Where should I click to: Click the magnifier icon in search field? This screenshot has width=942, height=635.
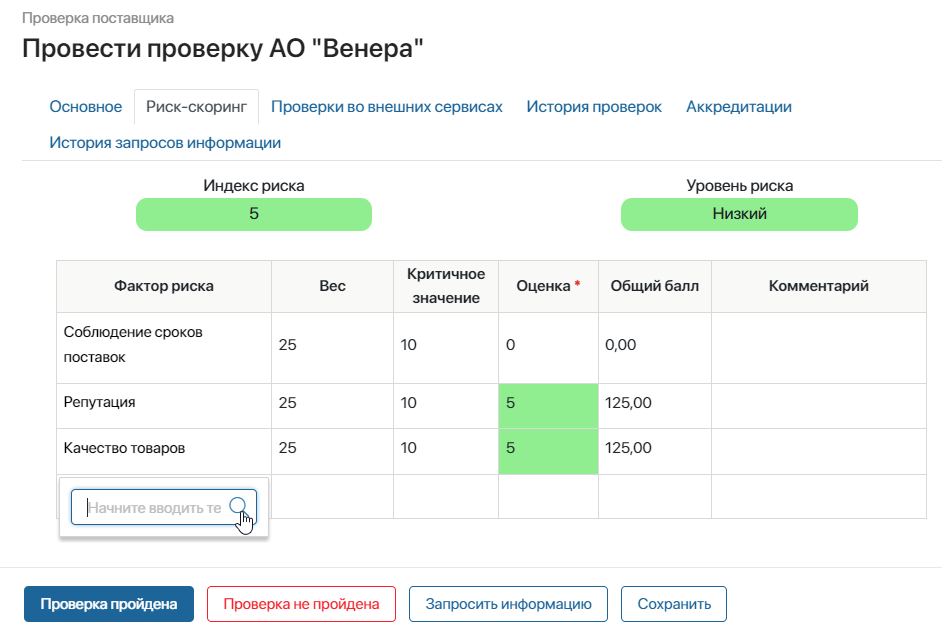(238, 505)
